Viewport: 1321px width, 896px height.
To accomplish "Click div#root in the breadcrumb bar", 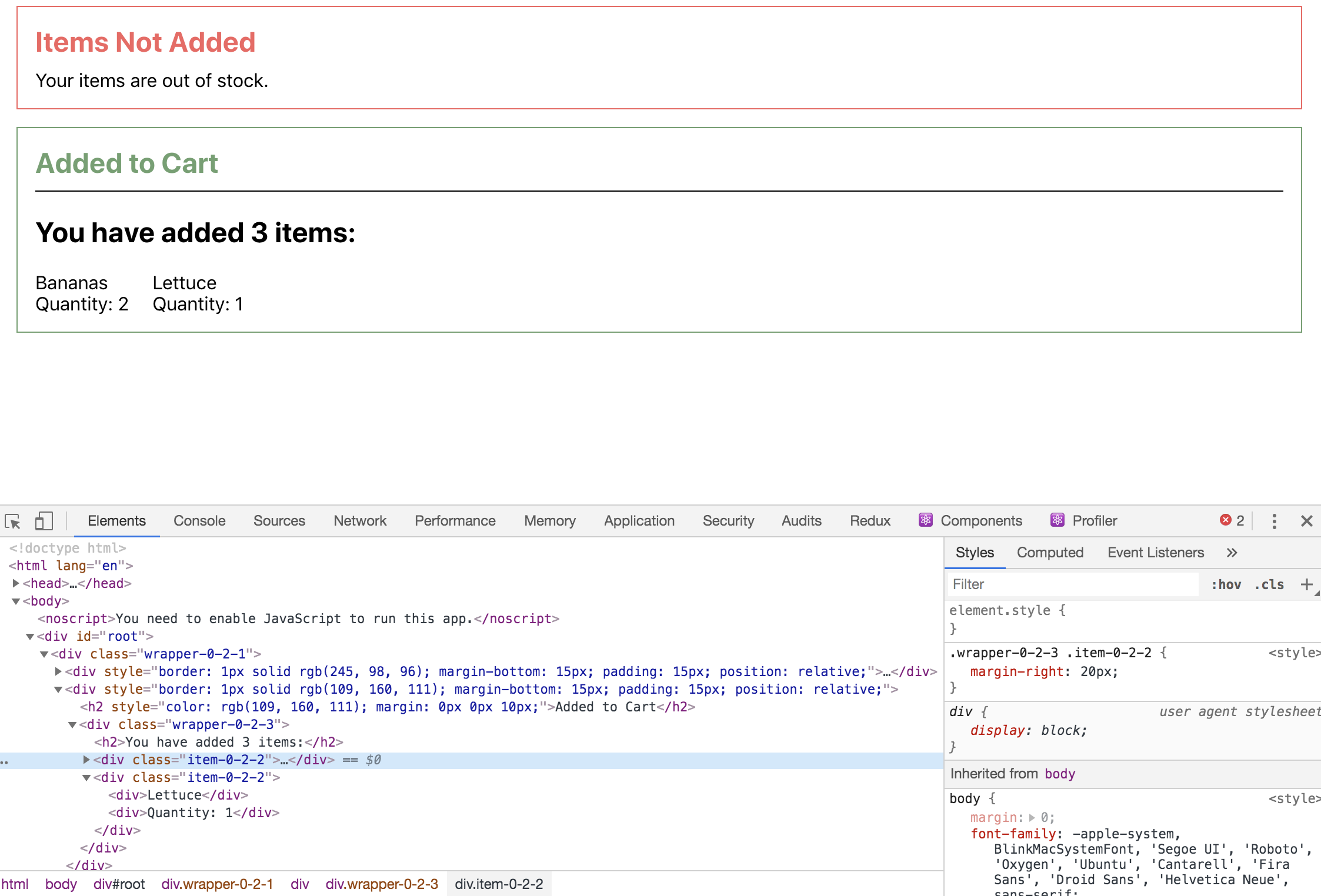I will [x=119, y=884].
